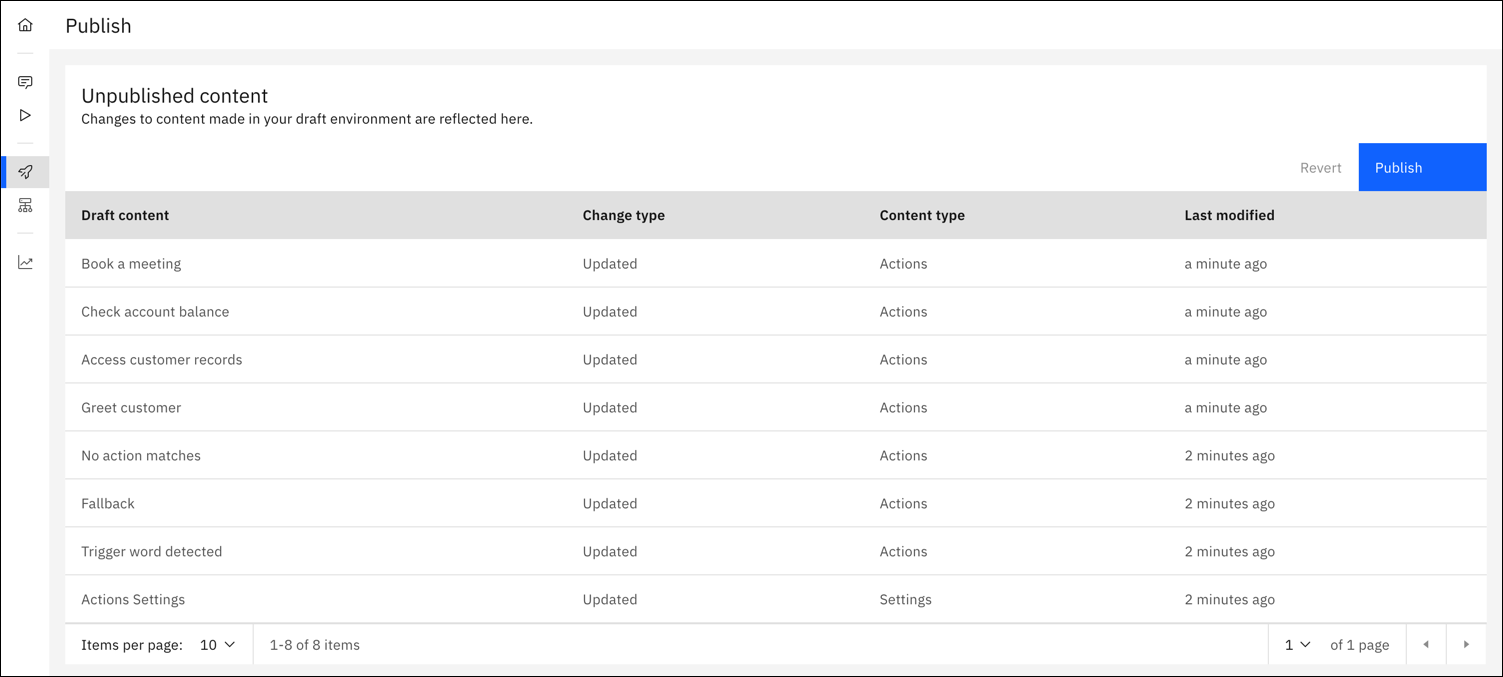Click the Draft content column header
The width and height of the screenshot is (1503, 677).
pos(125,215)
